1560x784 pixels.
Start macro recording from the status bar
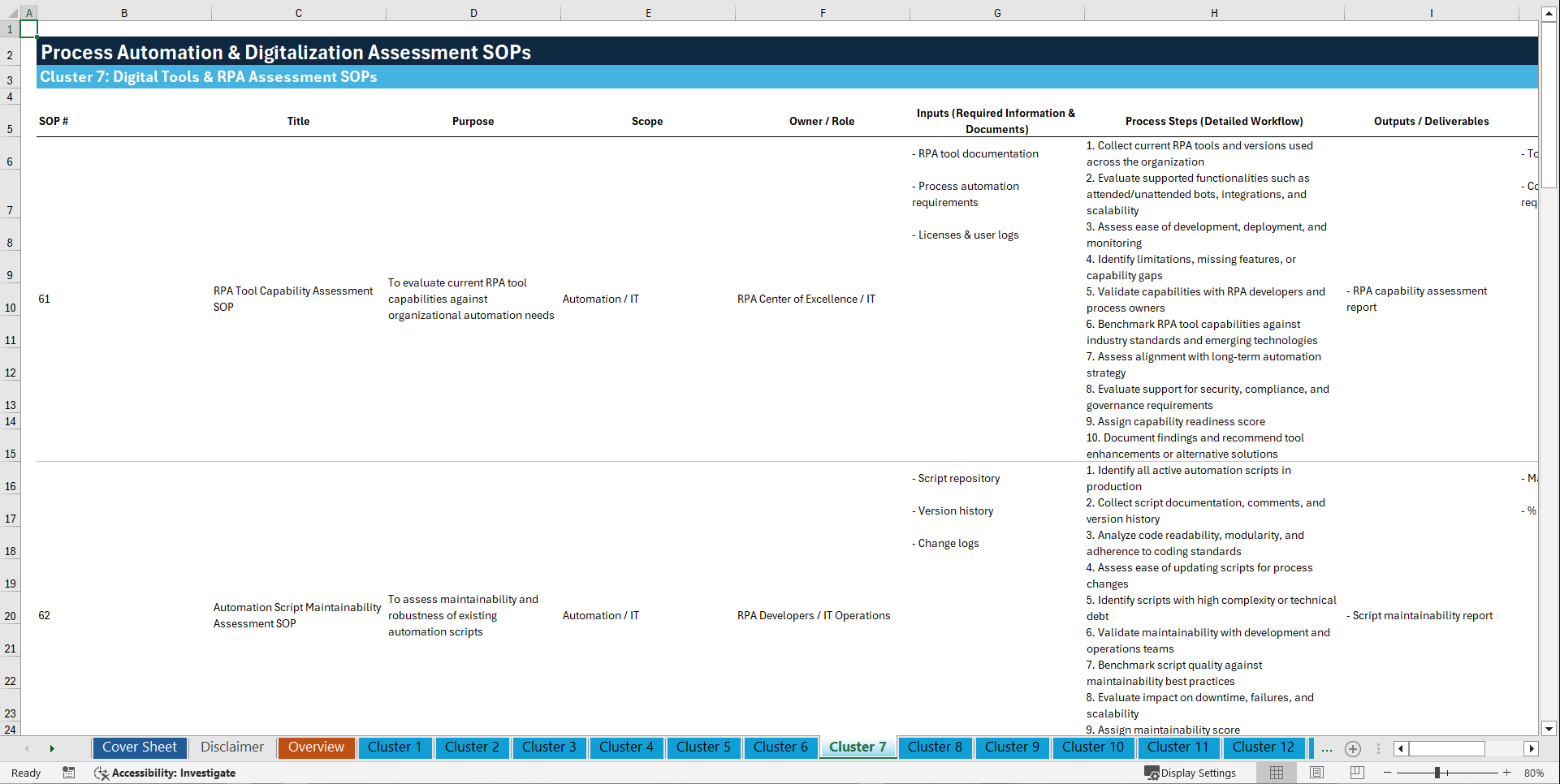[69, 773]
